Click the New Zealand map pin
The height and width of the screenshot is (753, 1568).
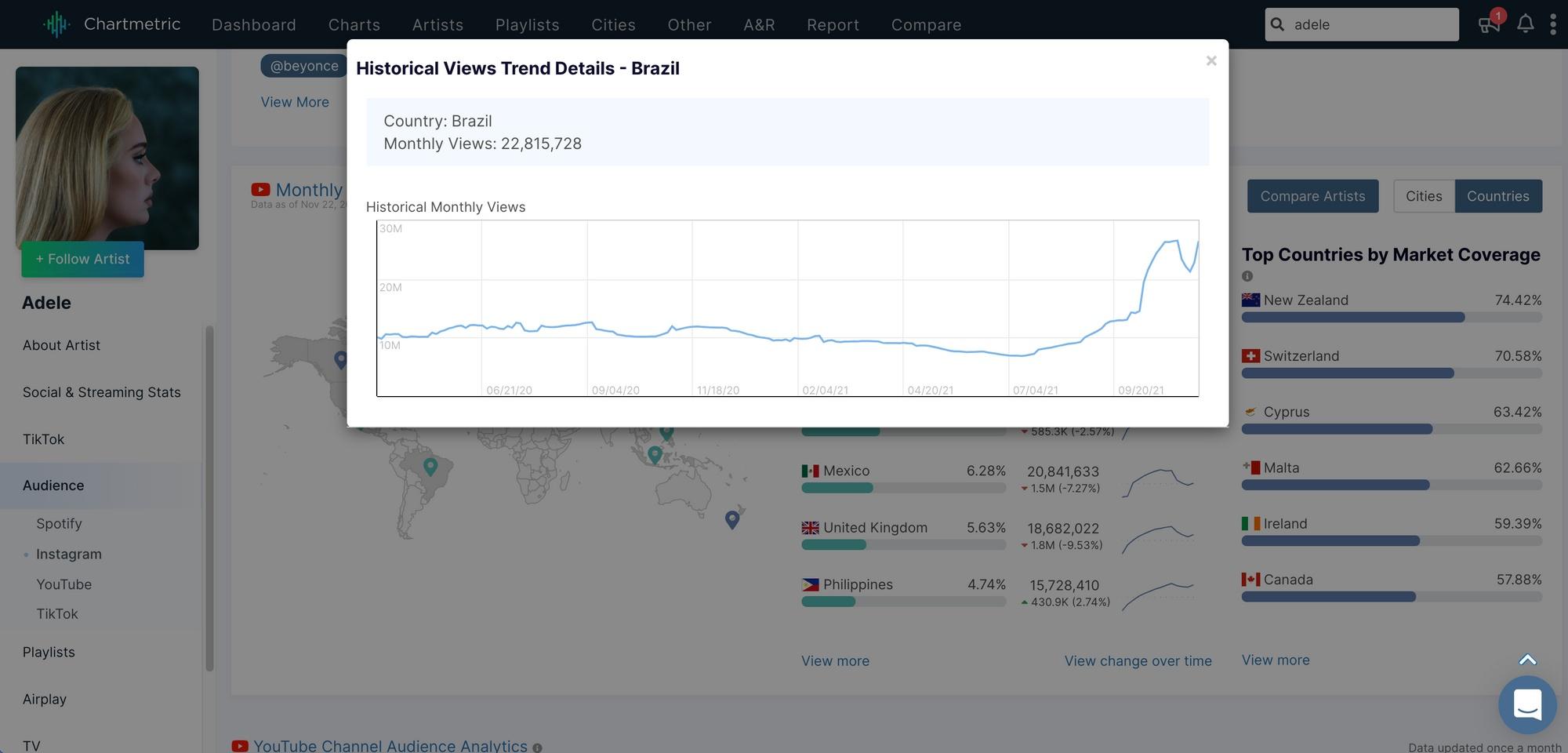click(x=732, y=519)
